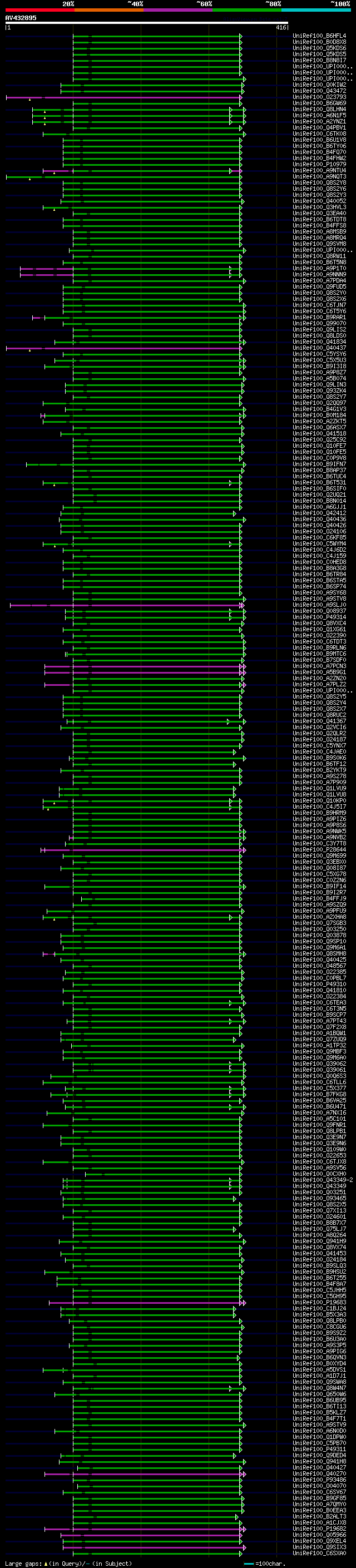Click the UniRef100_O22390 label
Viewport: 356px width, 1568px height.
[x=319, y=635]
